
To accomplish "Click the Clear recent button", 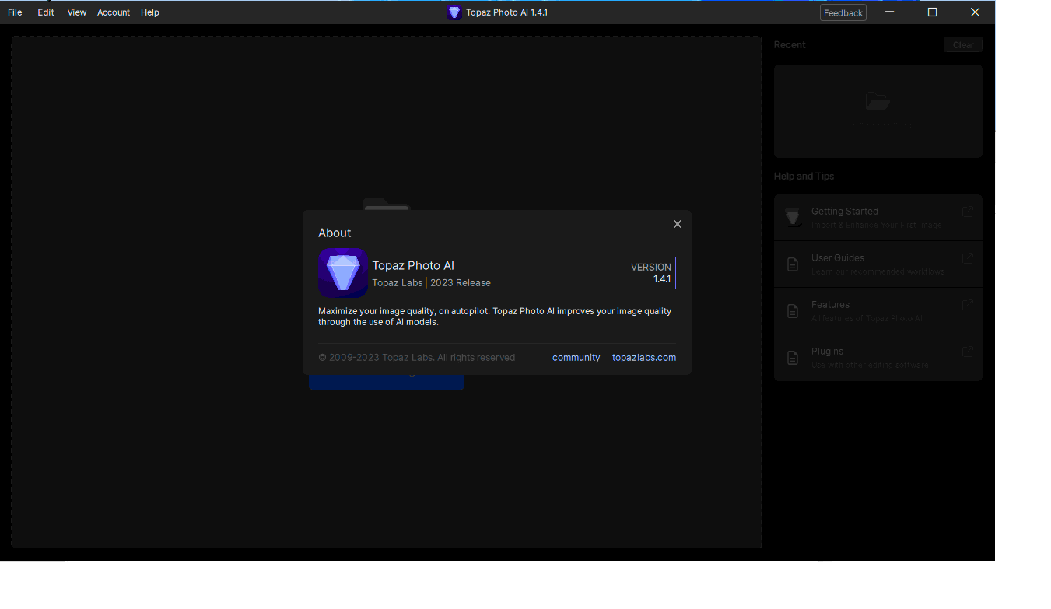I will [963, 45].
